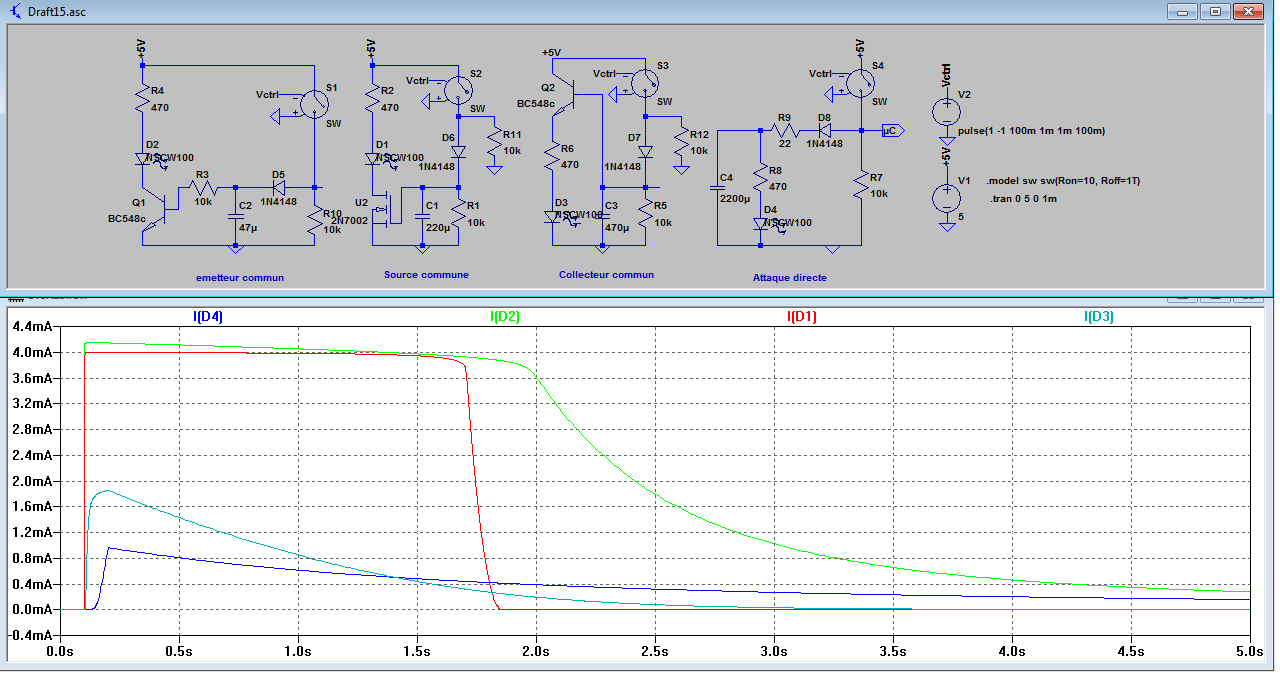1280x673 pixels.
Task: Select diode D5 symbol
Action: tap(279, 187)
